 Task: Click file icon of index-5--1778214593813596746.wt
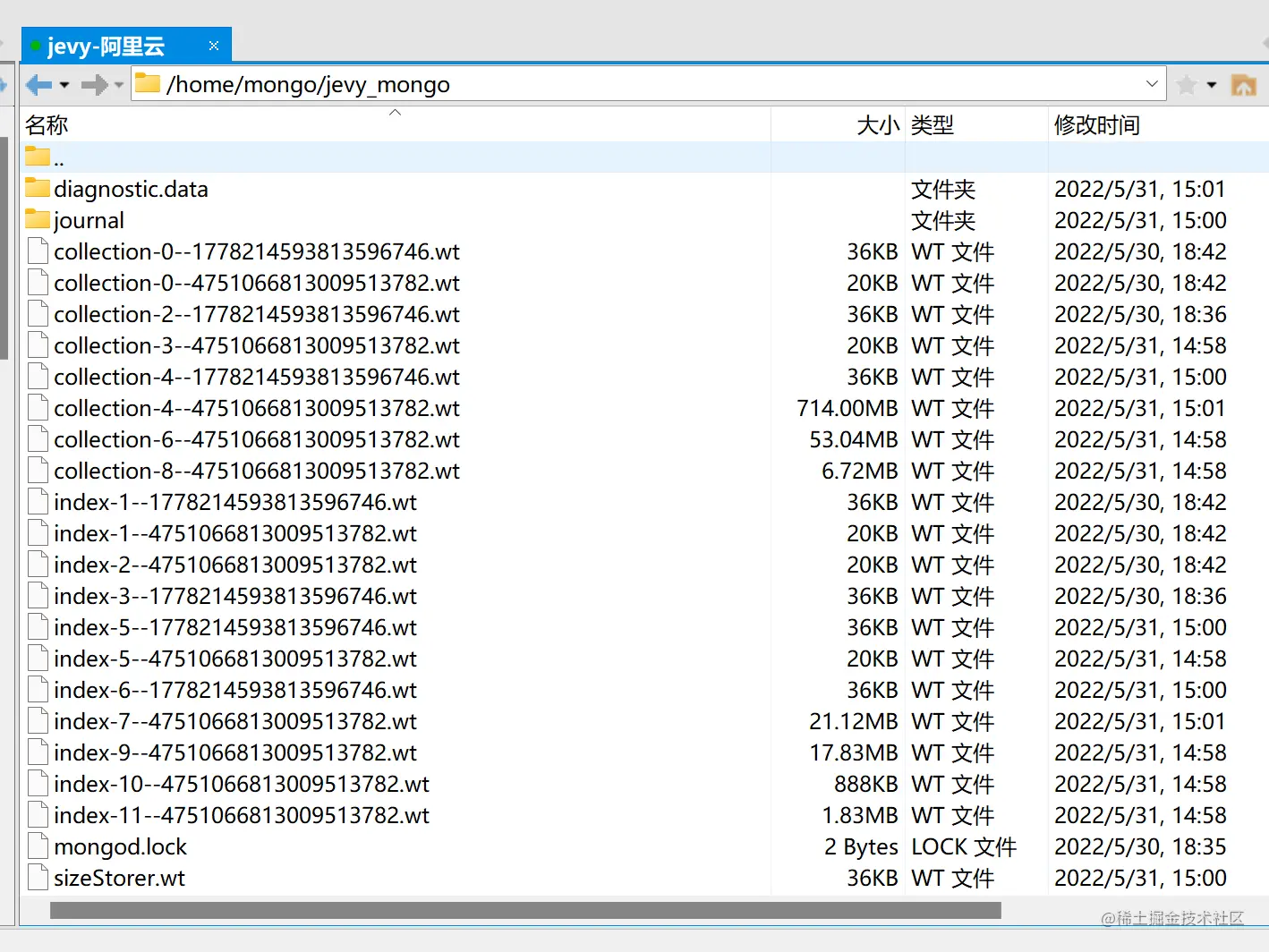38,627
